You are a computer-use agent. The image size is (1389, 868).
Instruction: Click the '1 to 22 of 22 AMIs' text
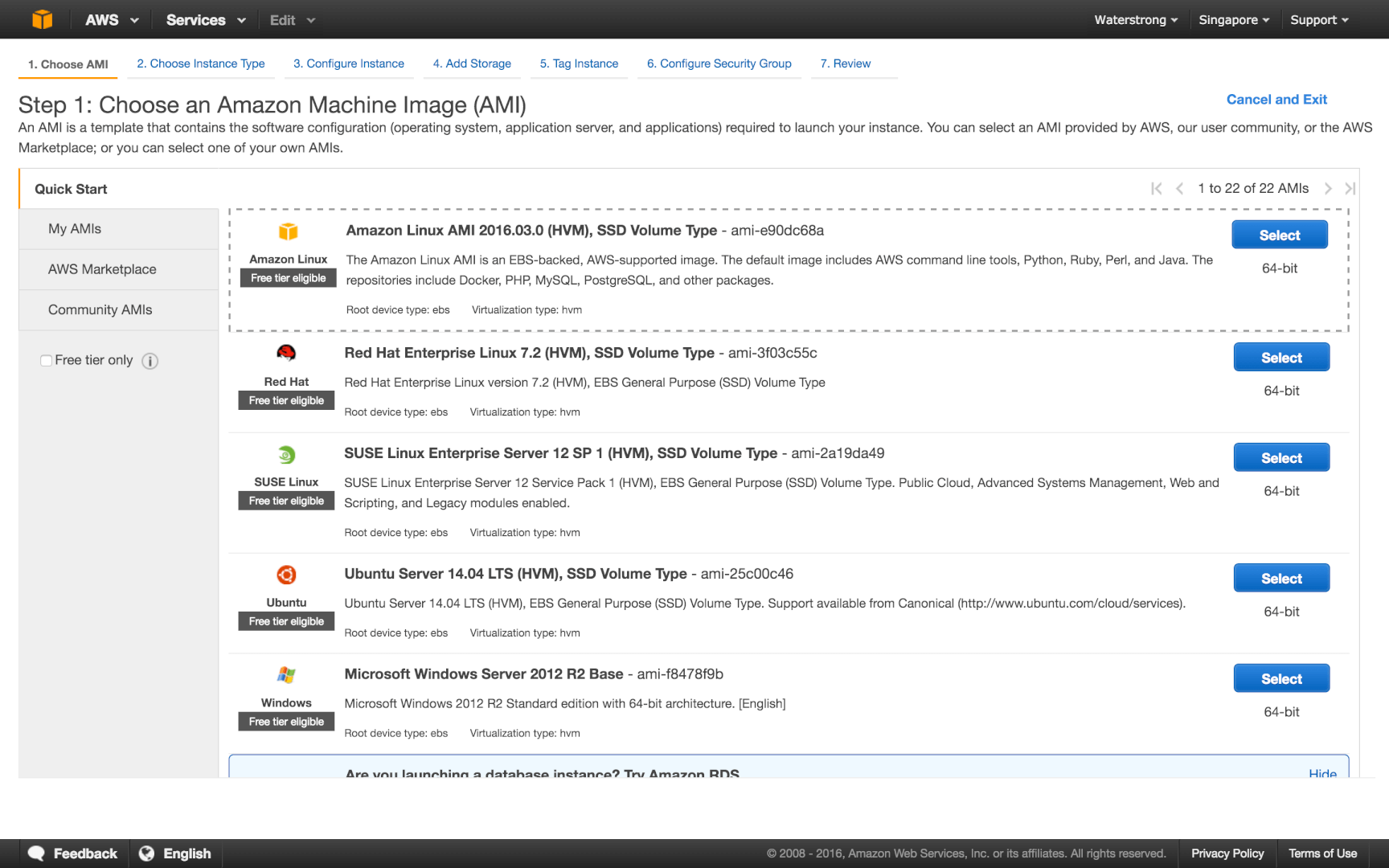pos(1253,188)
